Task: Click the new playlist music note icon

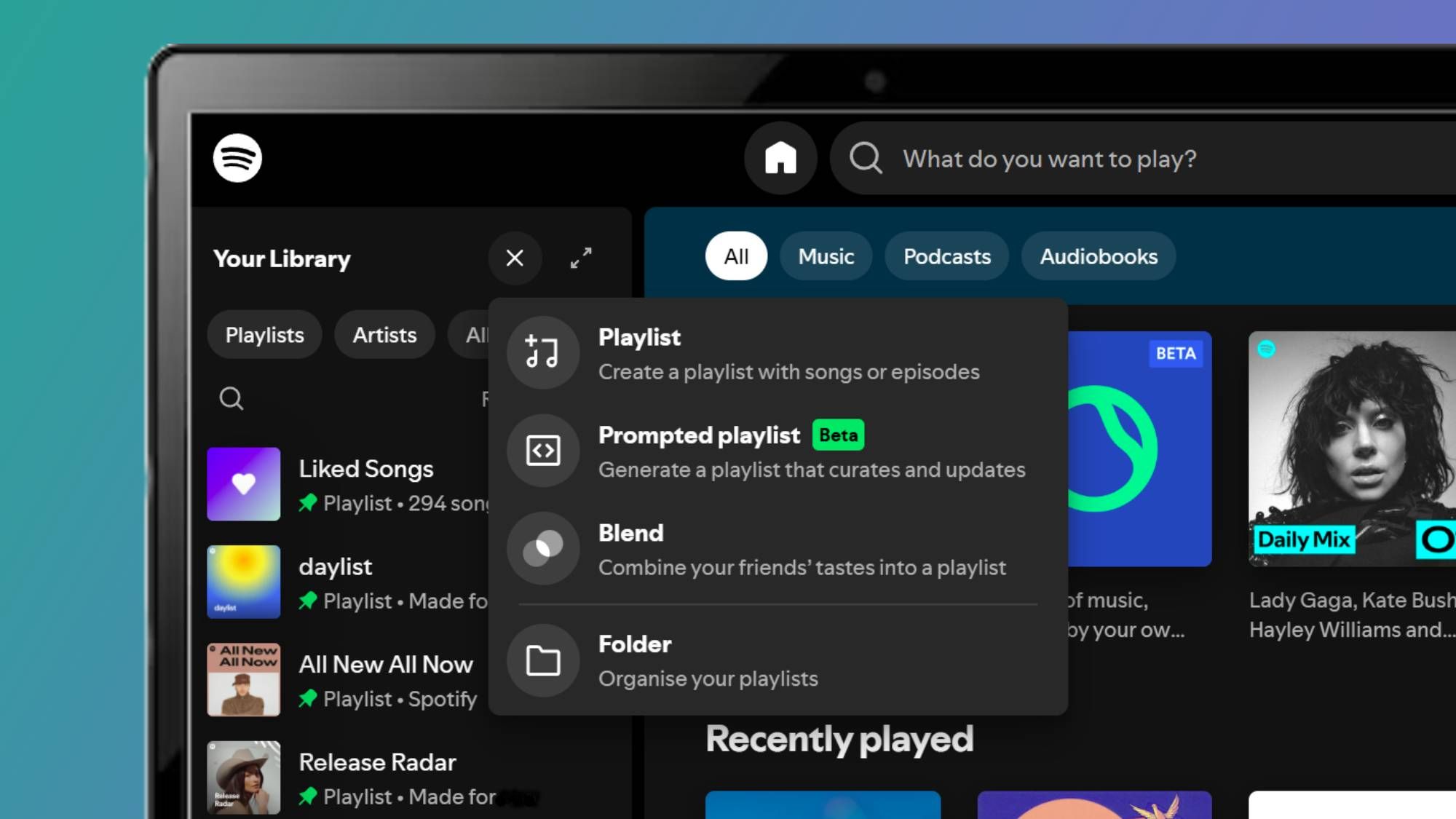Action: tap(542, 353)
